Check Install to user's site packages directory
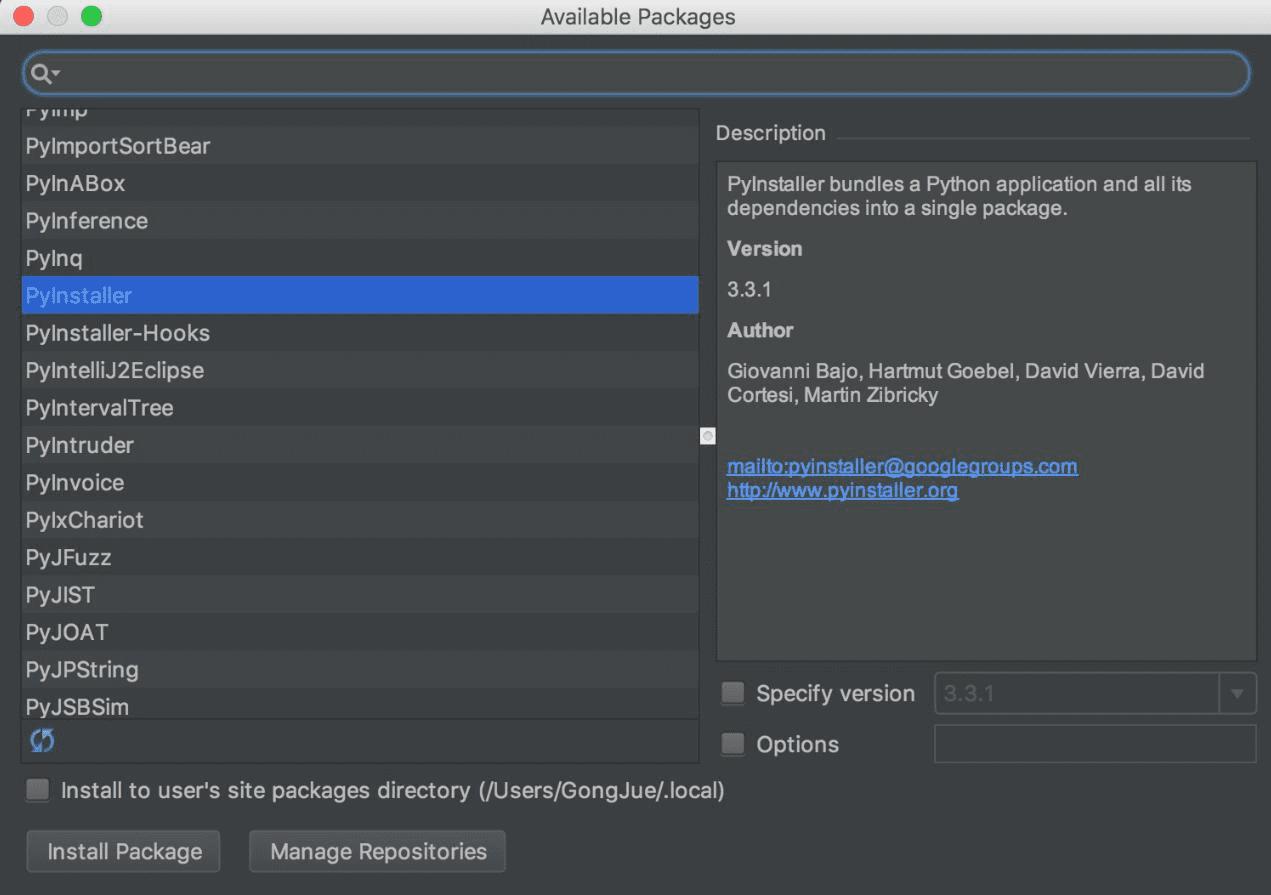The height and width of the screenshot is (895, 1271). 37,790
